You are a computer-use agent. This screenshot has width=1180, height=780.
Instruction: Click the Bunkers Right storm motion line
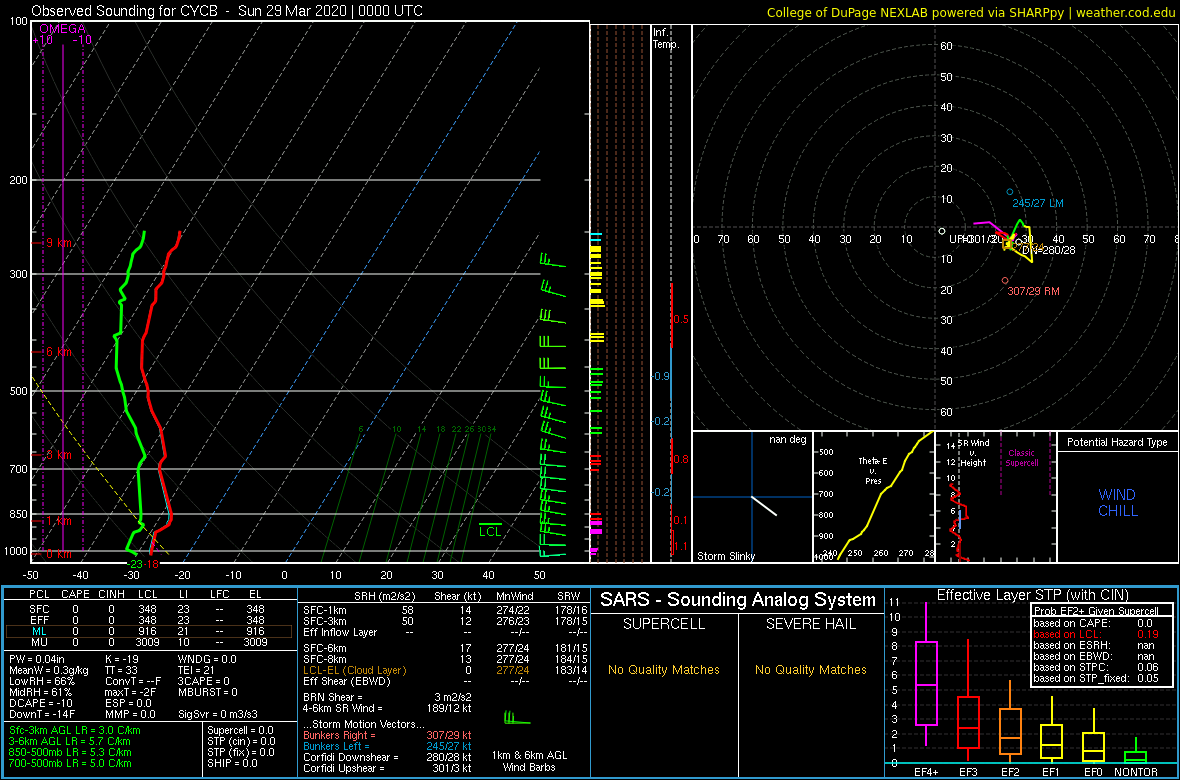point(387,735)
